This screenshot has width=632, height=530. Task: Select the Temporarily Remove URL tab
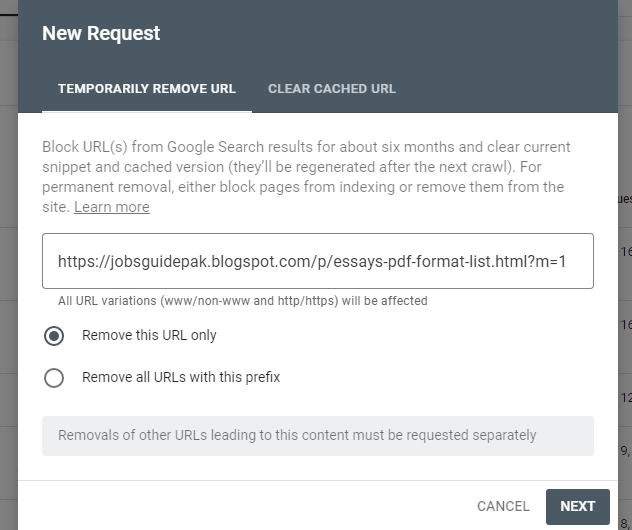(147, 89)
